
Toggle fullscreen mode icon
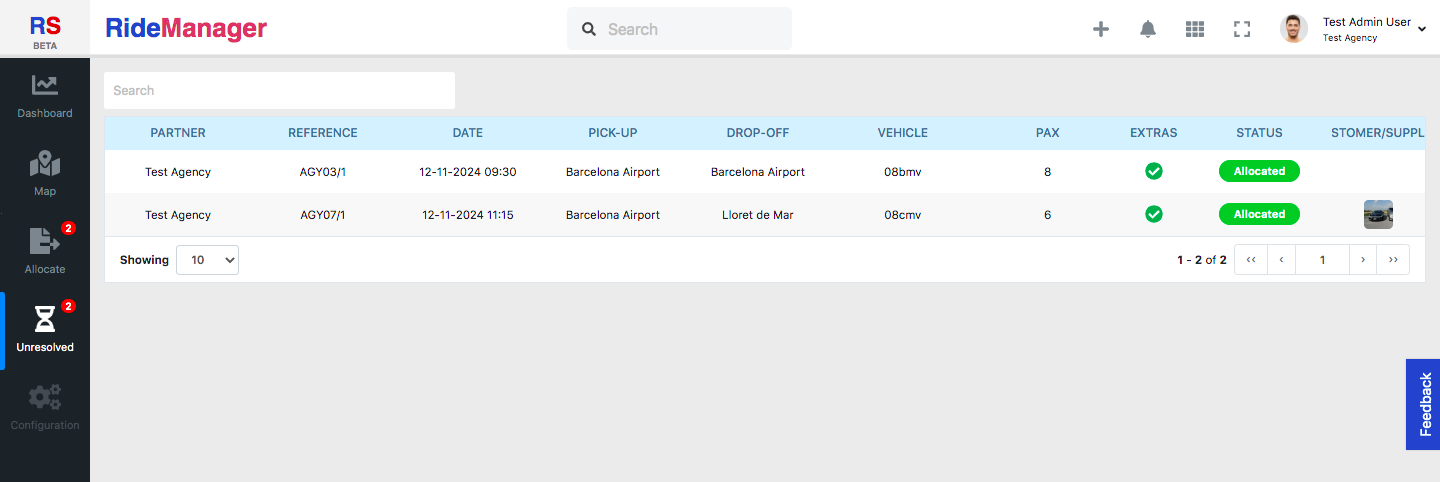(1242, 29)
